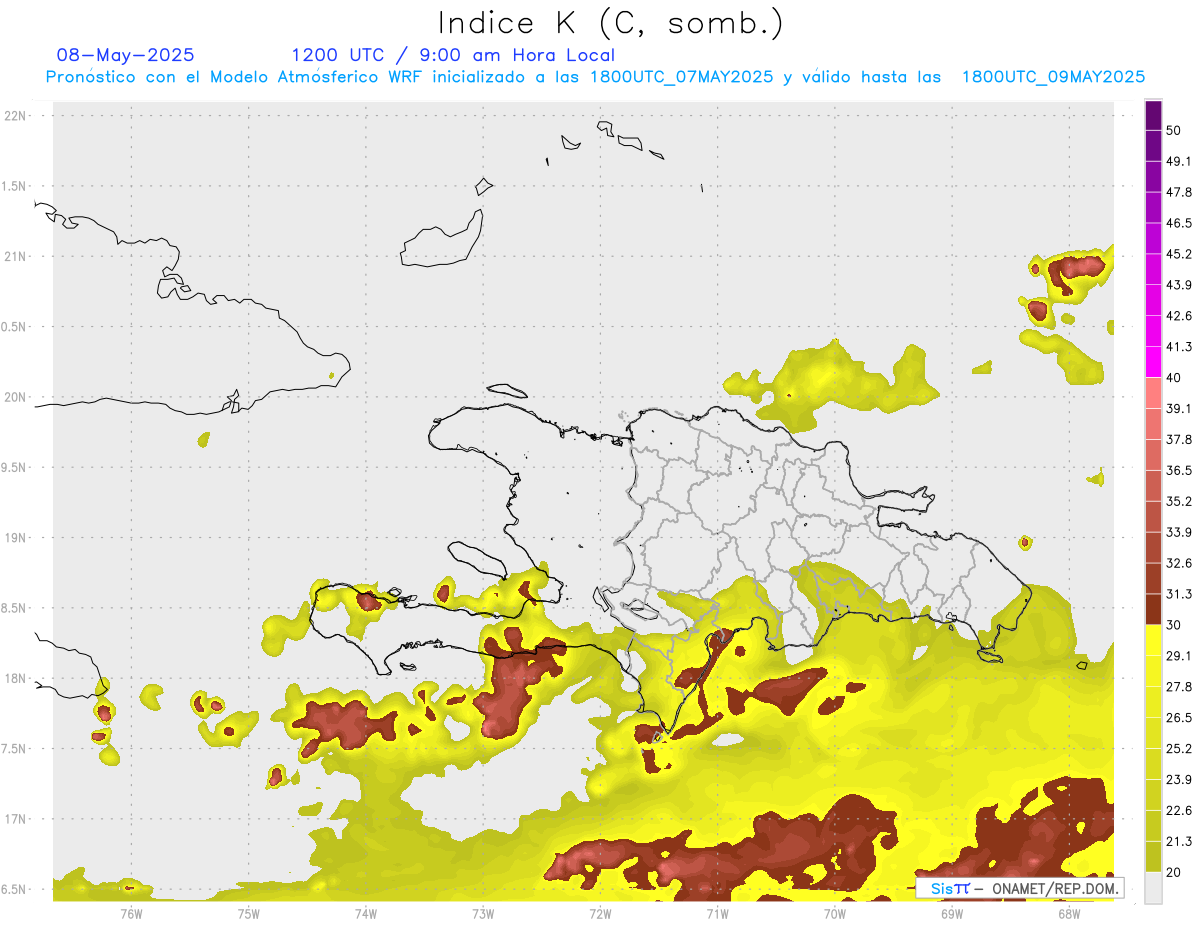Click the colorbar value '45.2'
This screenshot has height=927, width=1200.
[x=1179, y=254]
